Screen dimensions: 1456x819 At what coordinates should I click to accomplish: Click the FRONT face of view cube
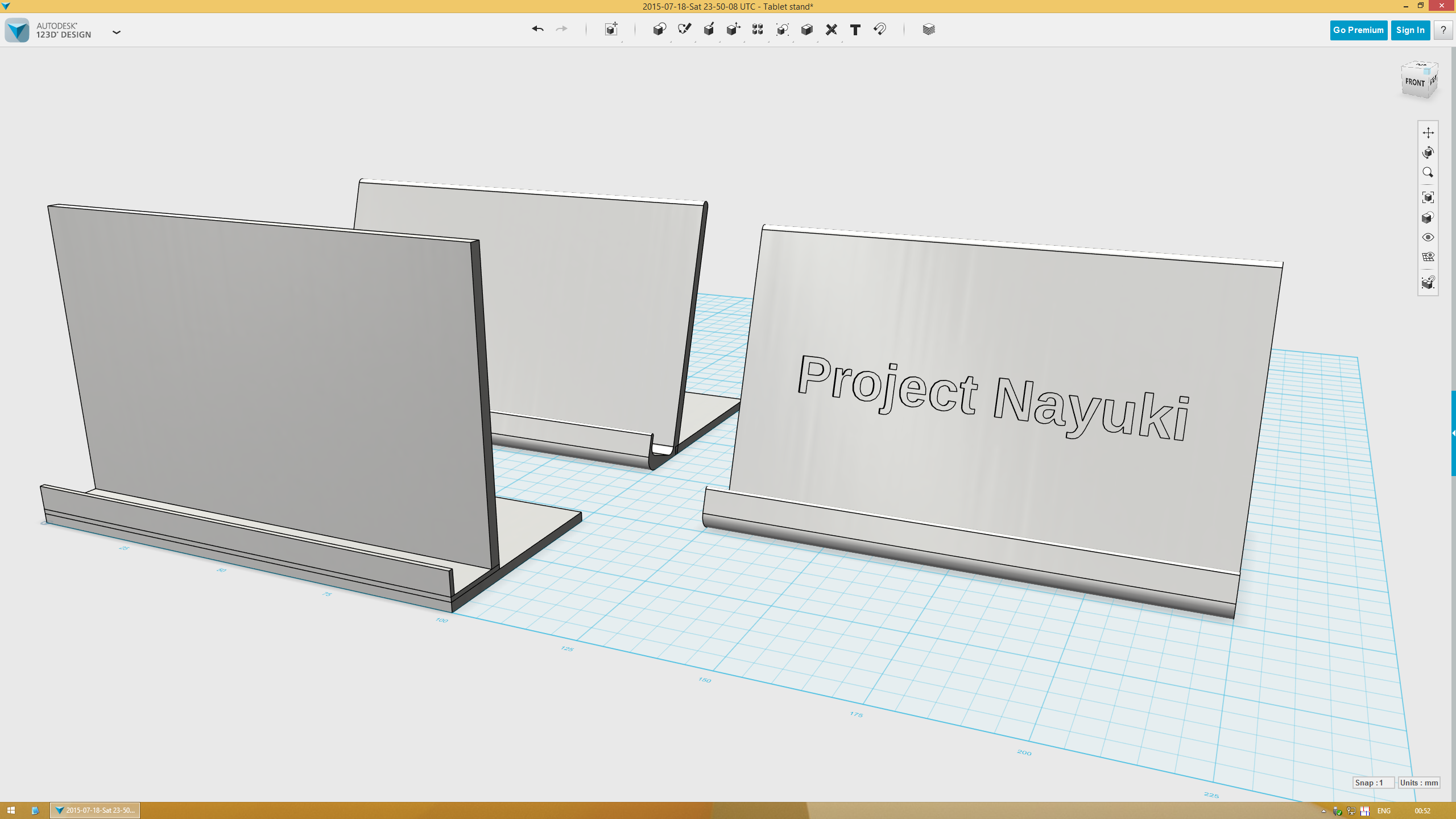pos(1414,82)
